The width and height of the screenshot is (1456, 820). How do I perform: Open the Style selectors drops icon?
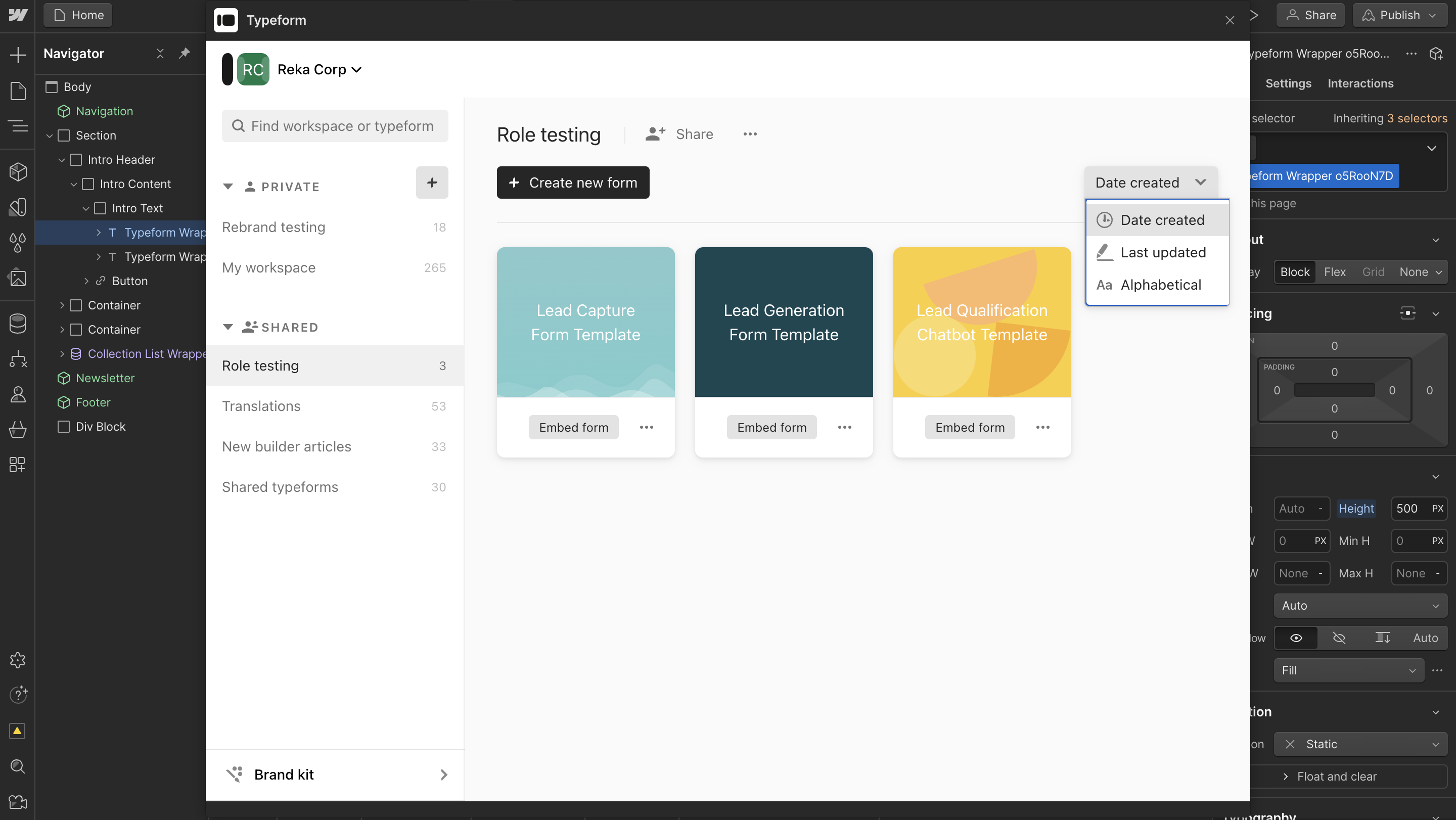tap(18, 243)
